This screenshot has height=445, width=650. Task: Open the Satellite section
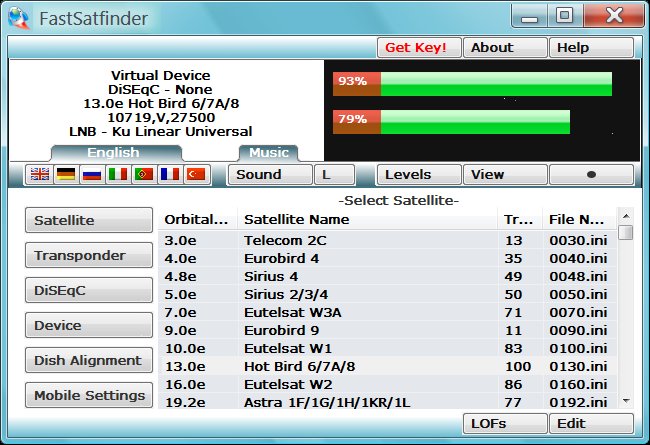(x=89, y=220)
